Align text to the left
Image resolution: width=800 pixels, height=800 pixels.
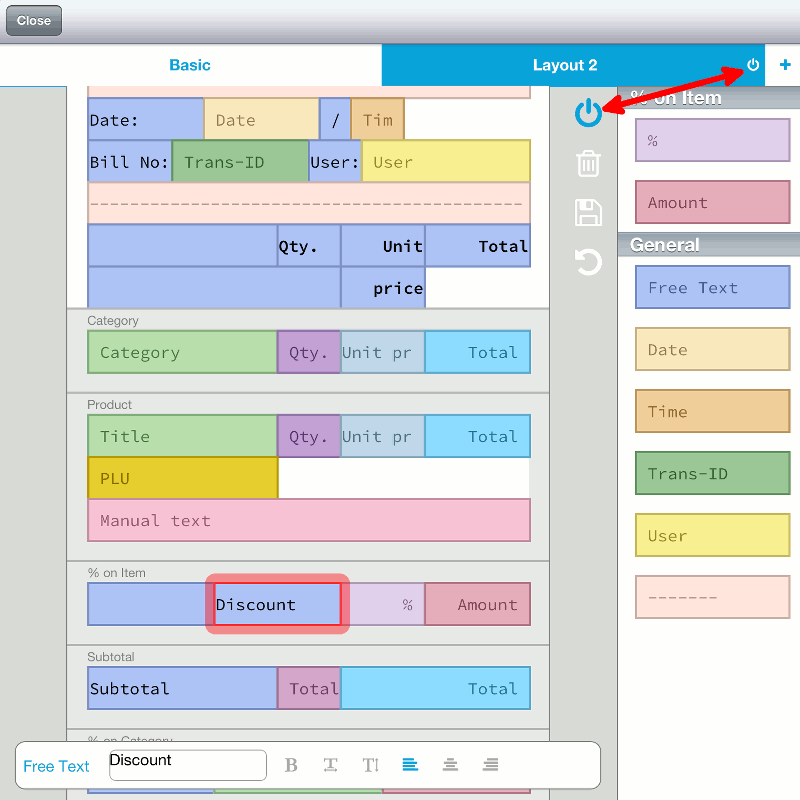410,765
